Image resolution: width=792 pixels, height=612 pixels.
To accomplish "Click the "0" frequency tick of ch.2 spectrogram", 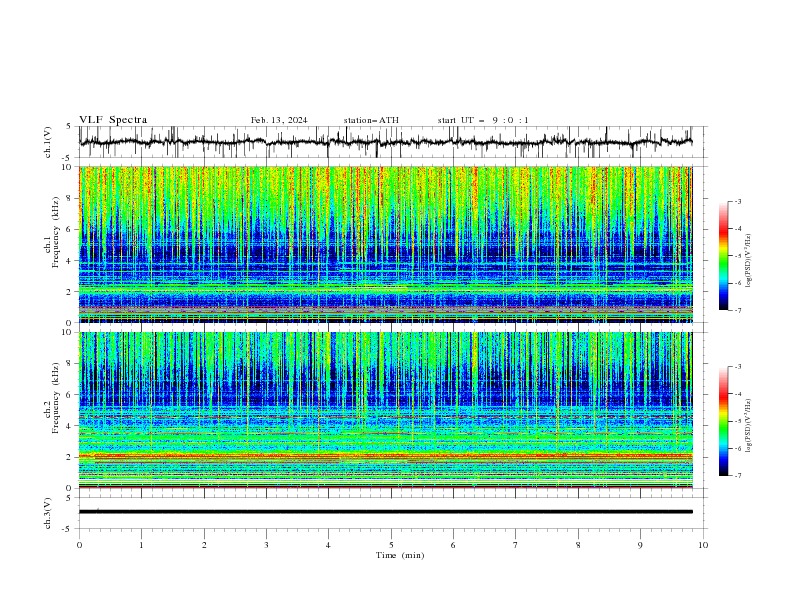I will [x=71, y=488].
